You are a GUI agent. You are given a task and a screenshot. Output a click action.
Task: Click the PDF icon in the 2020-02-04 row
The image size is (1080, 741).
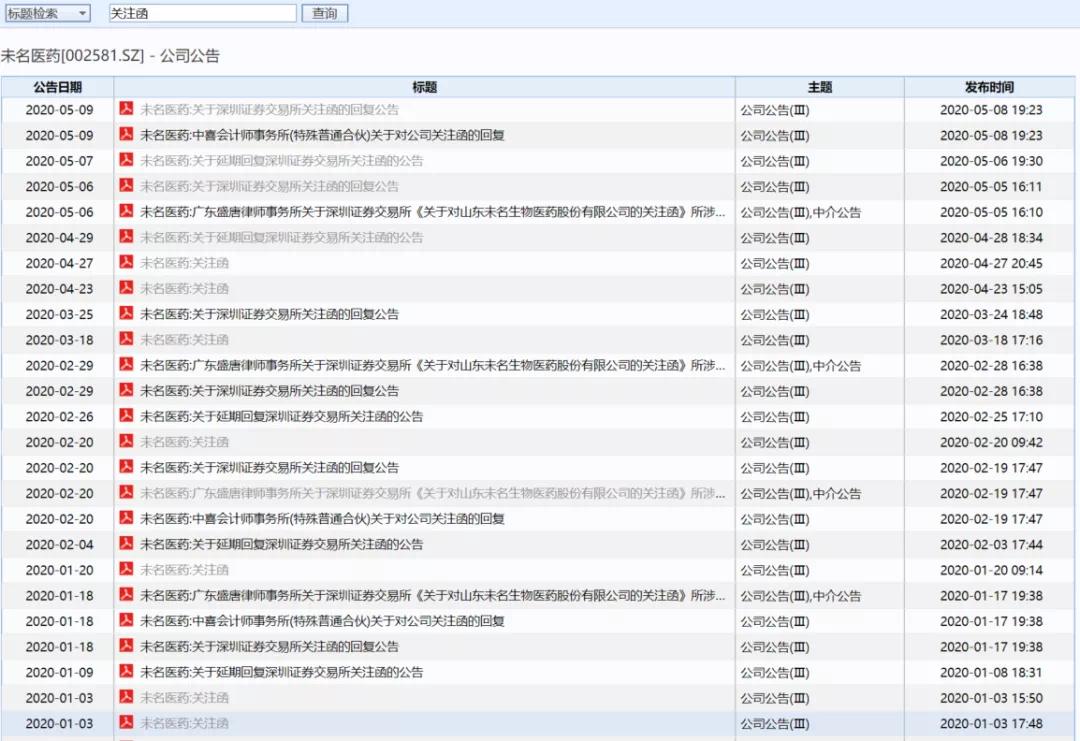point(127,544)
